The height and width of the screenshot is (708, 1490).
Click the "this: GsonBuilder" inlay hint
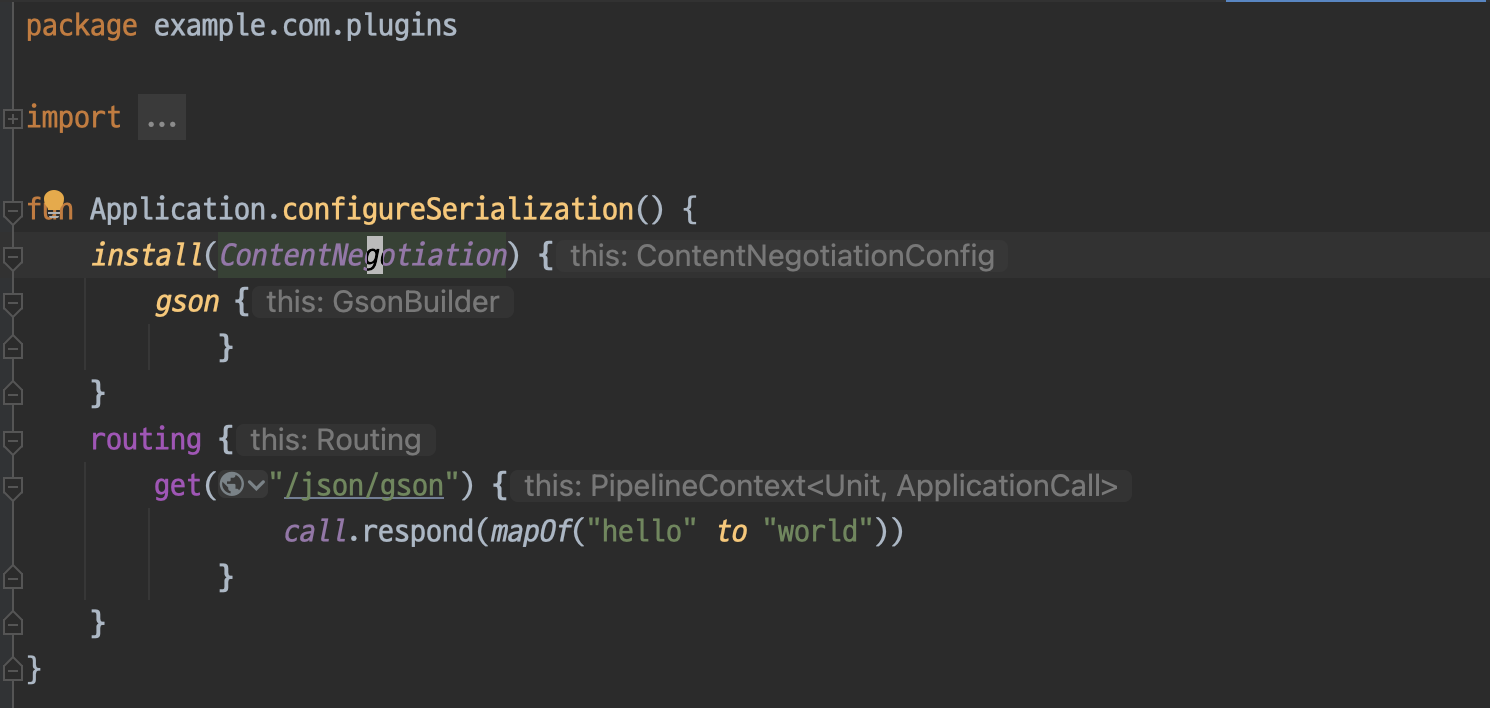[x=383, y=302]
